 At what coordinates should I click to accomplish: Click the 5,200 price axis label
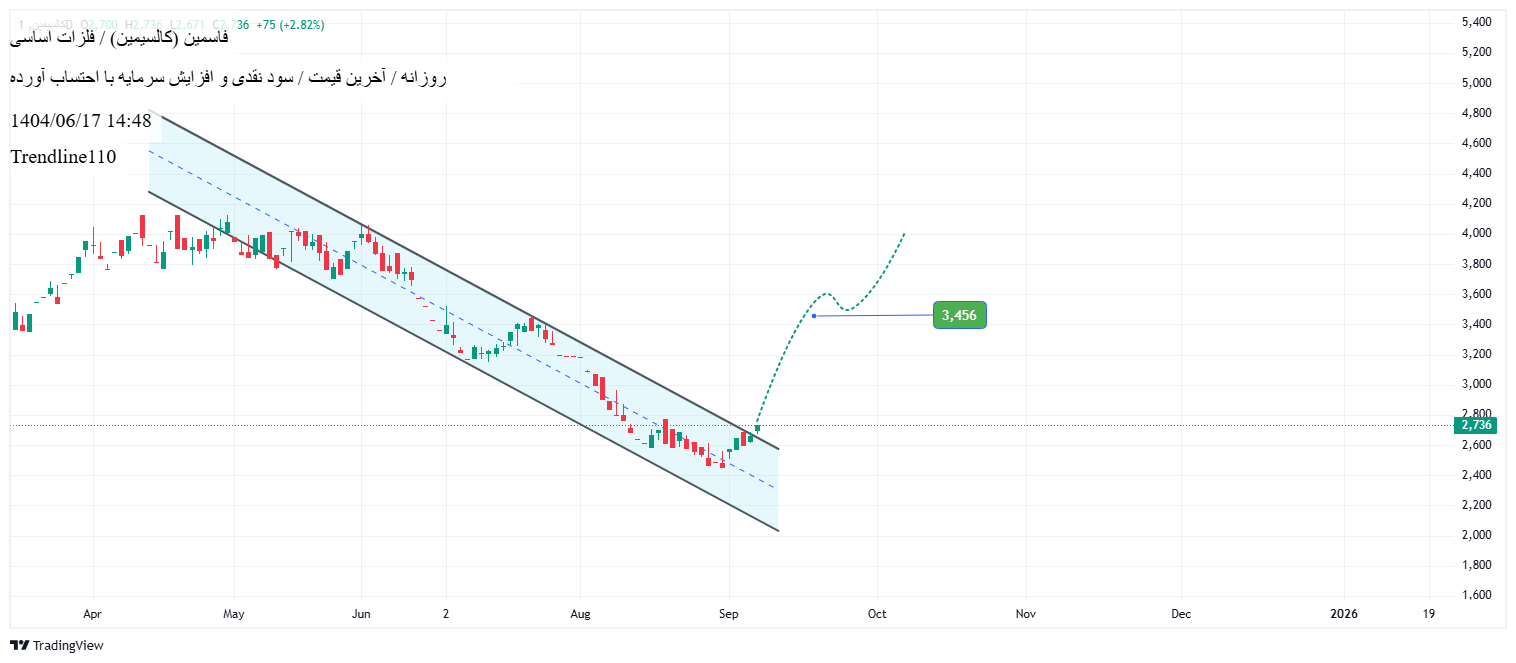point(1476,52)
